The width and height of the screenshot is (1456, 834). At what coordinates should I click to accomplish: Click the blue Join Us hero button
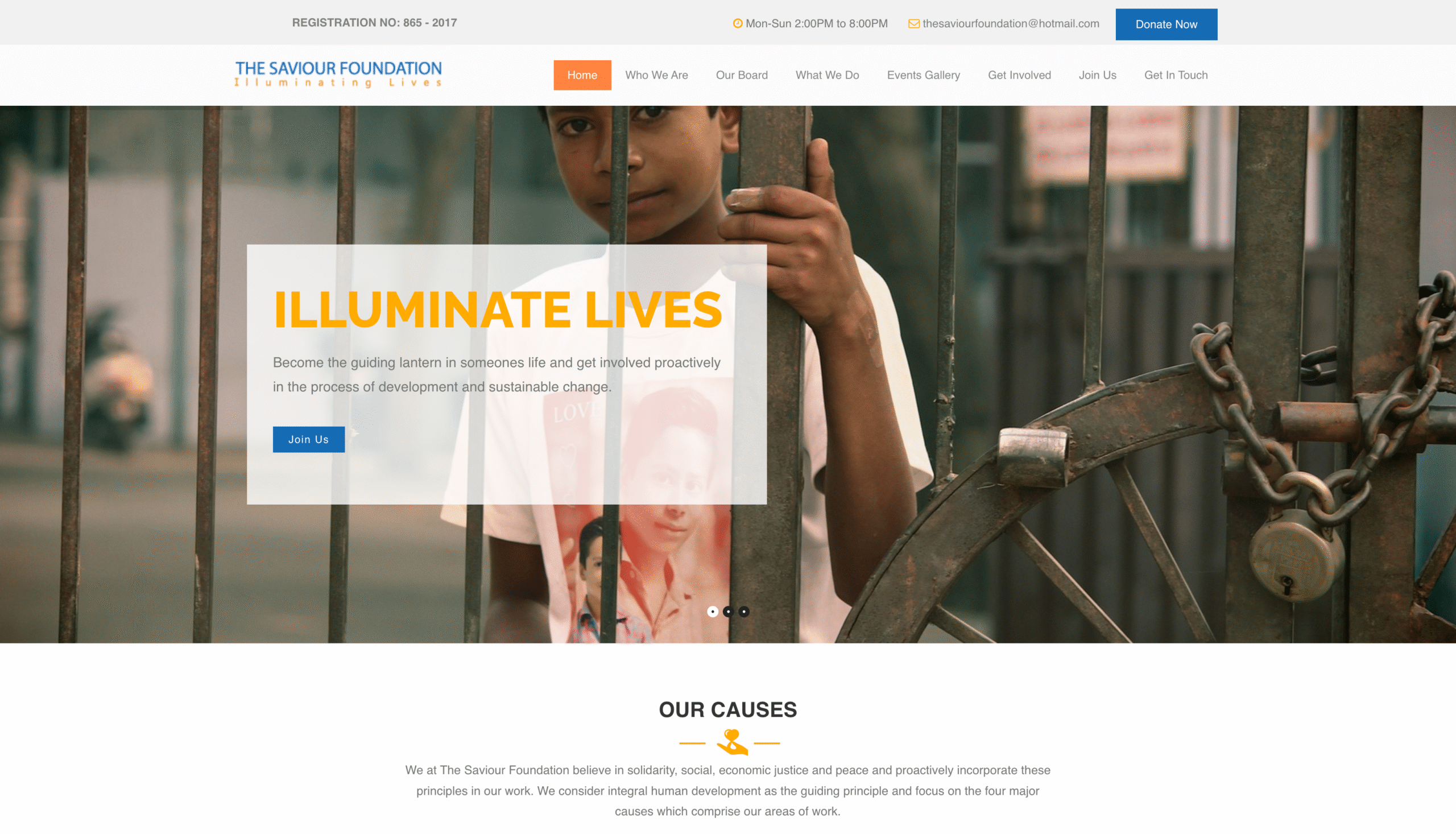tap(309, 439)
